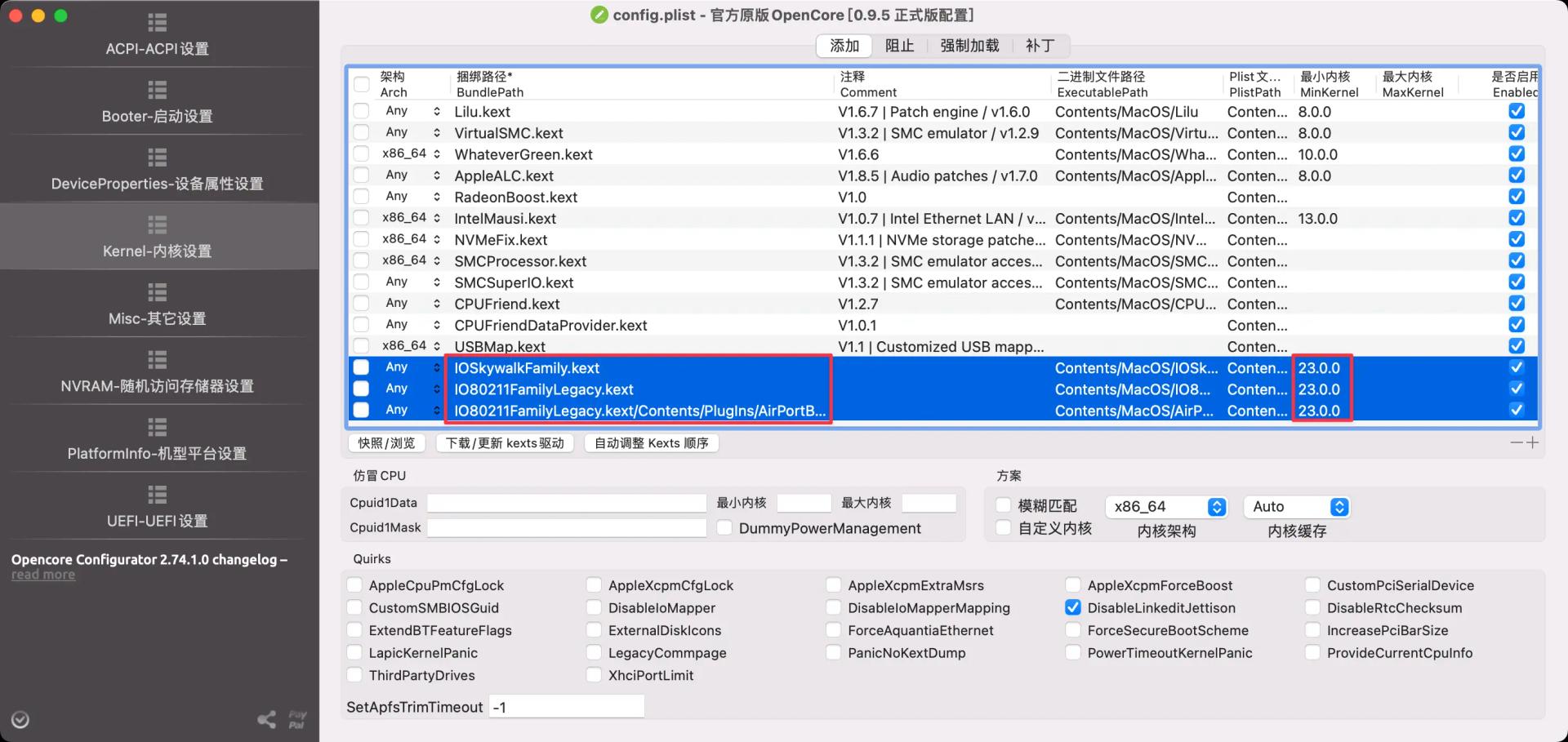
Task: Open the UEFI settings section
Action: click(x=158, y=507)
